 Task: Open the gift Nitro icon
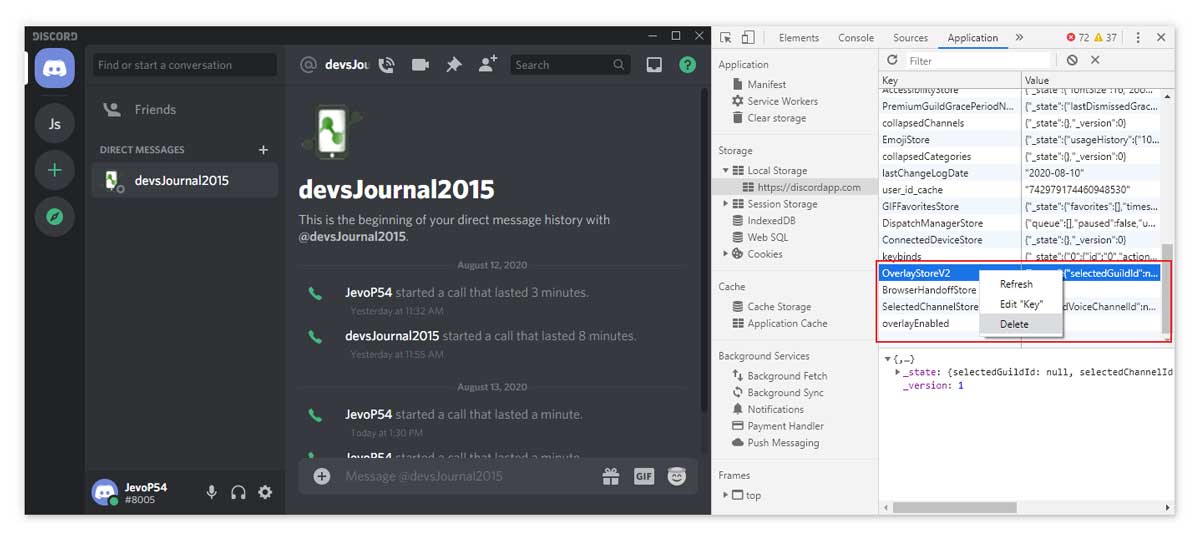coord(610,477)
